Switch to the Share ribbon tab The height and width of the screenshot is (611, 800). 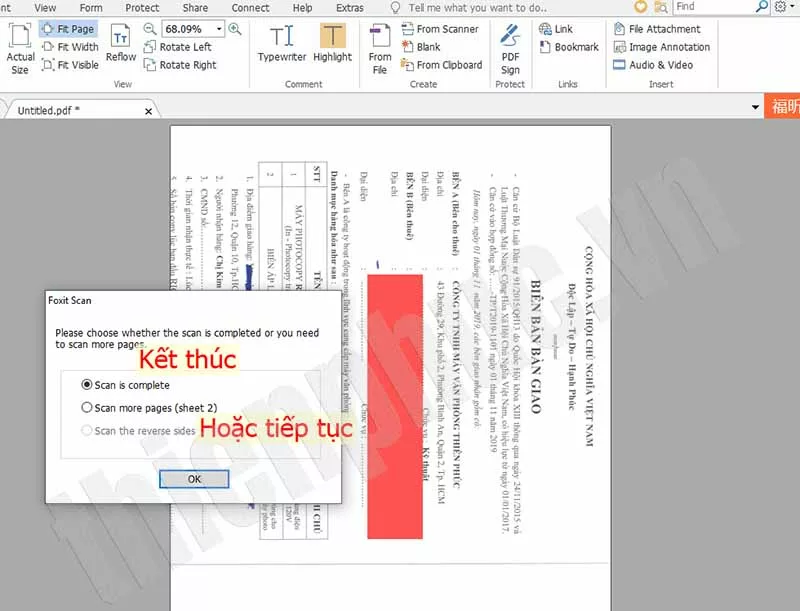(x=195, y=7)
